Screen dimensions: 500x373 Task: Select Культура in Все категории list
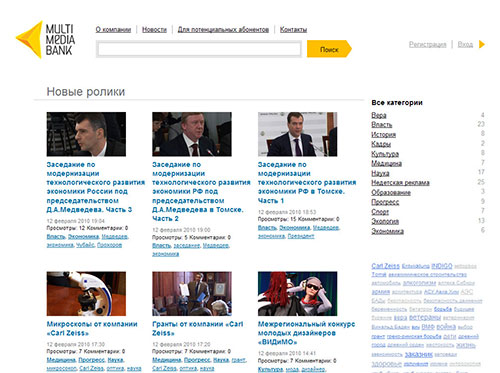pyautogui.click(x=385, y=154)
